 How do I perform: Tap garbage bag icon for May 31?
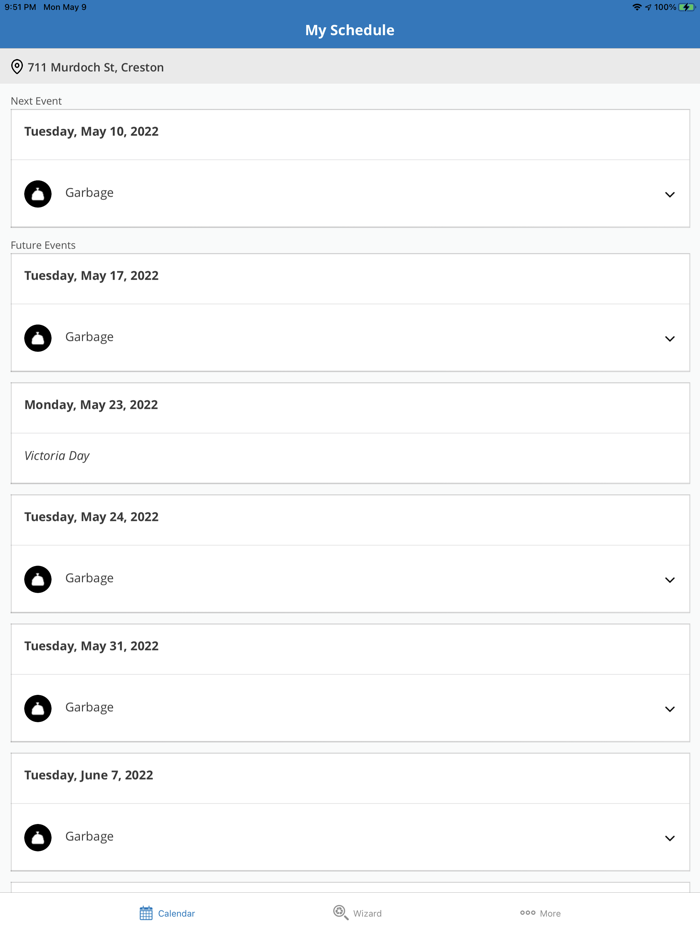point(38,708)
